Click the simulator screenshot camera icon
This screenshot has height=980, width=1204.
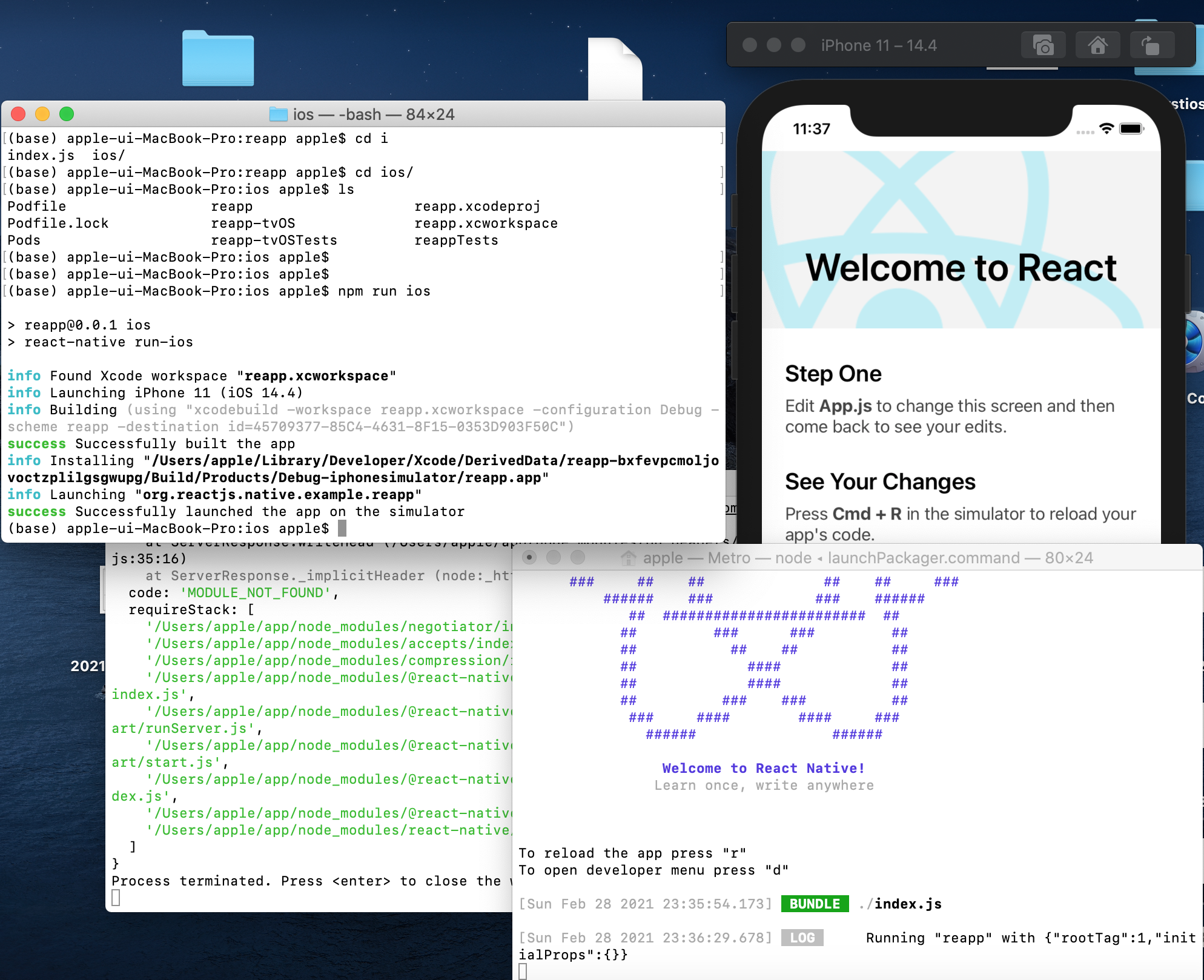1043,45
